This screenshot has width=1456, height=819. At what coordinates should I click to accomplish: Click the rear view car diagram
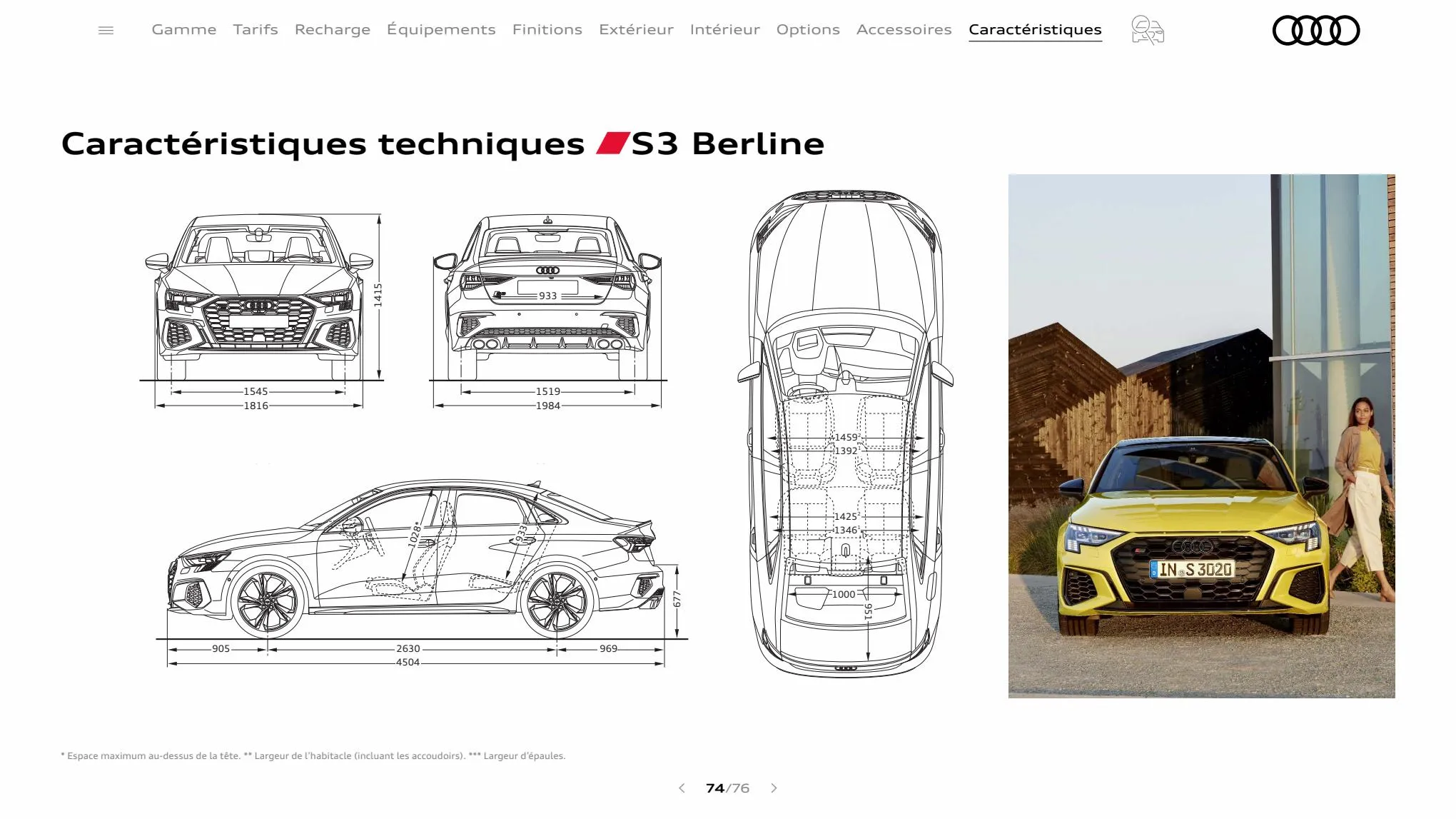point(547,297)
